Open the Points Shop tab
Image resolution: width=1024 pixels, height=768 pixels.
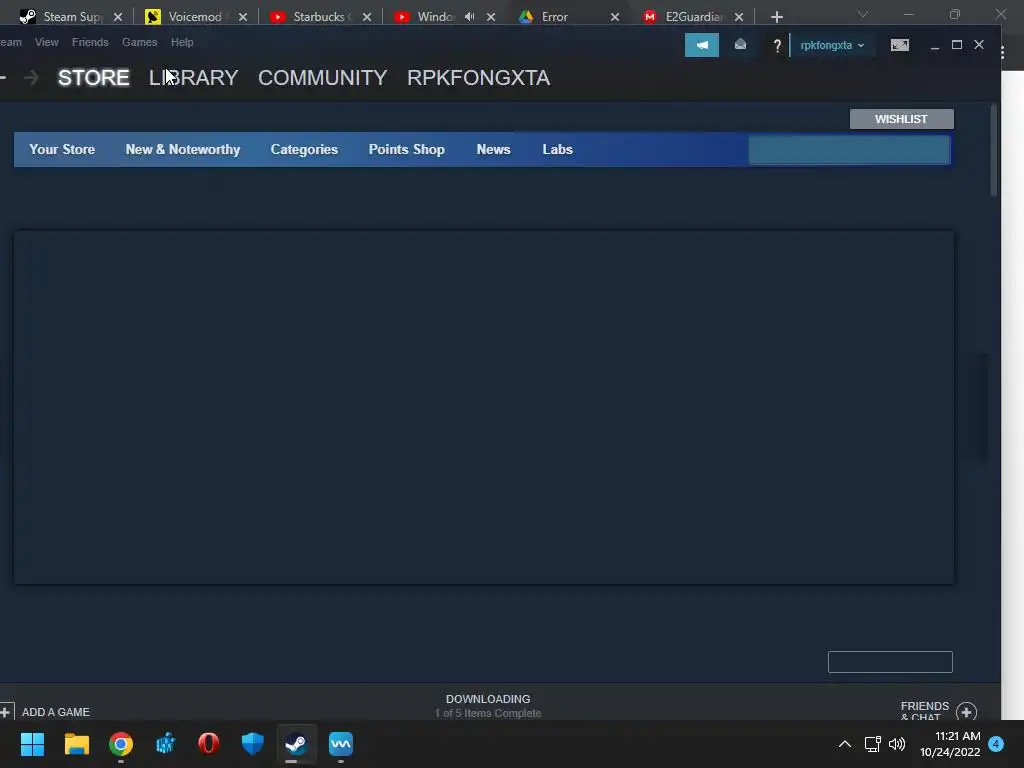click(x=406, y=150)
